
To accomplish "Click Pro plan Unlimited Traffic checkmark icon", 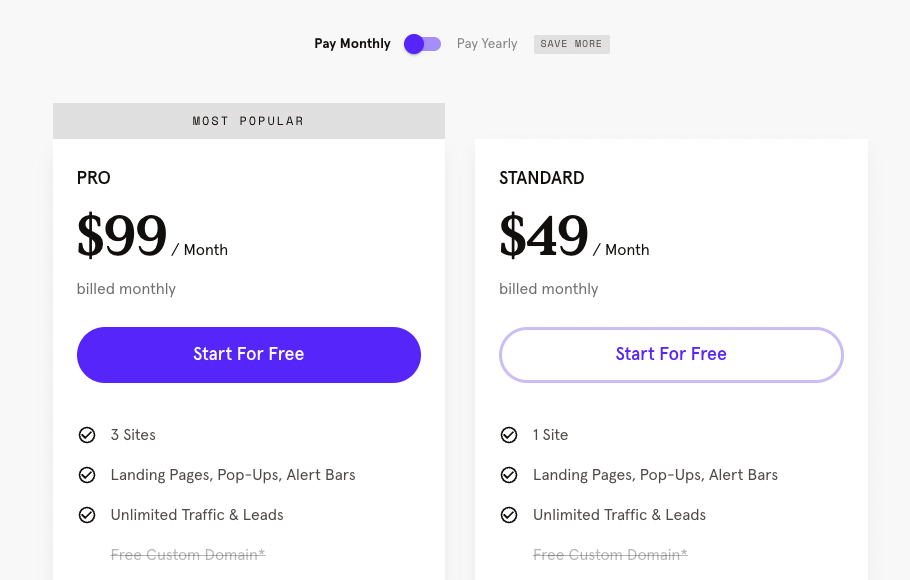I will [x=87, y=515].
